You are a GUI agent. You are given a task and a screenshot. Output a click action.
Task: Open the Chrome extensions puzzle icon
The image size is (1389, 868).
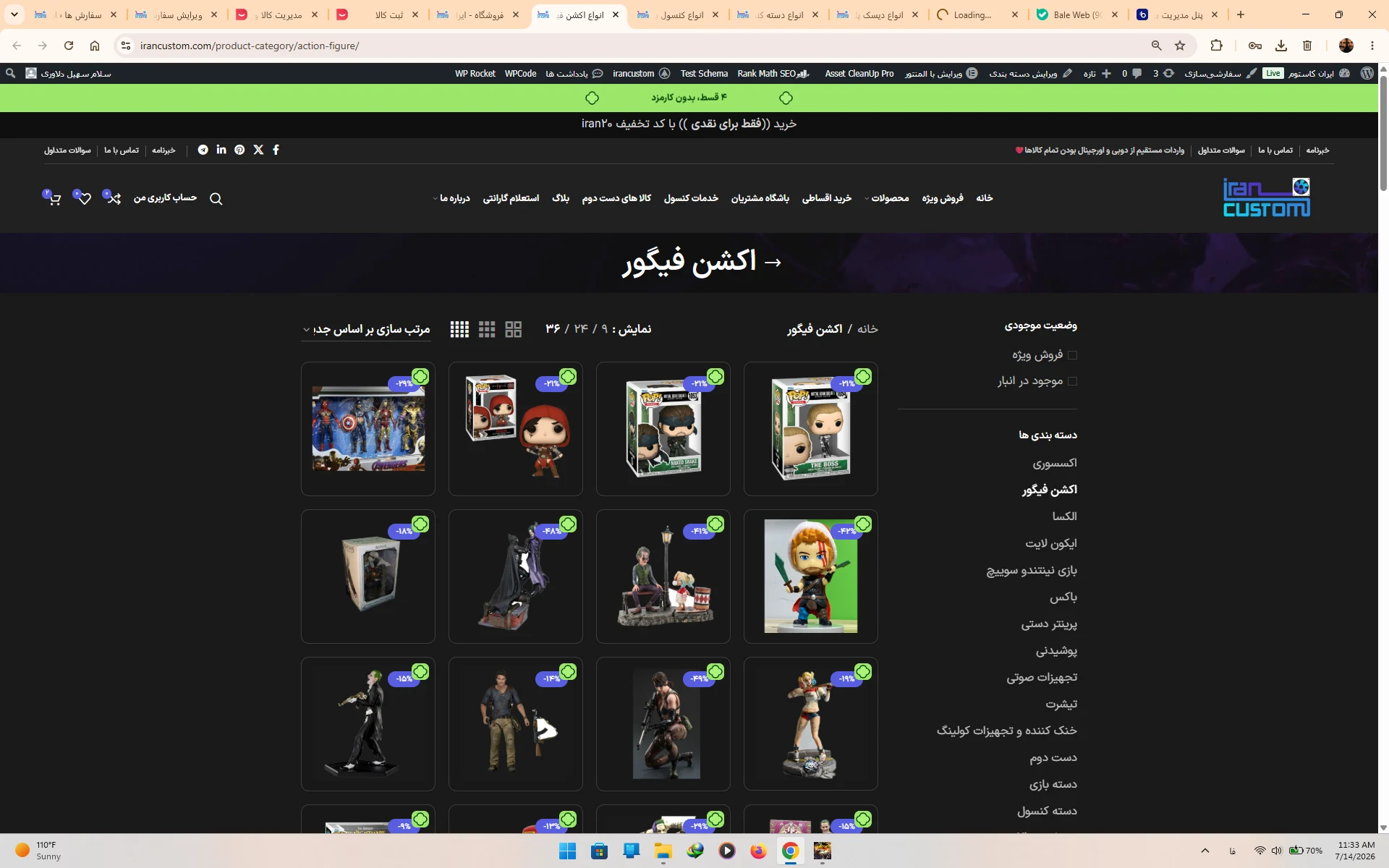pos(1216,46)
